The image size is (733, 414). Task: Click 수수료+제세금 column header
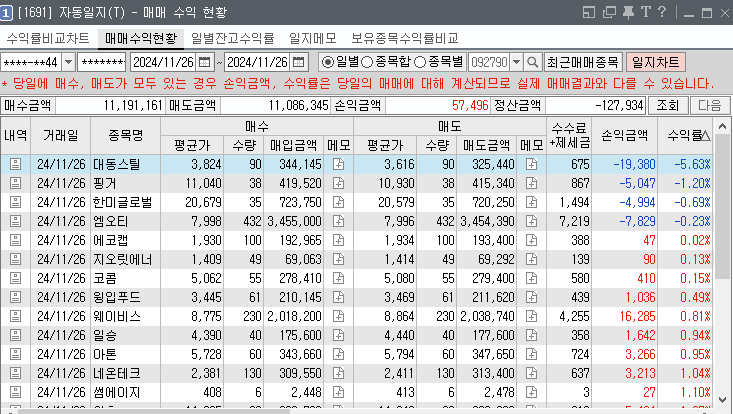coord(569,136)
